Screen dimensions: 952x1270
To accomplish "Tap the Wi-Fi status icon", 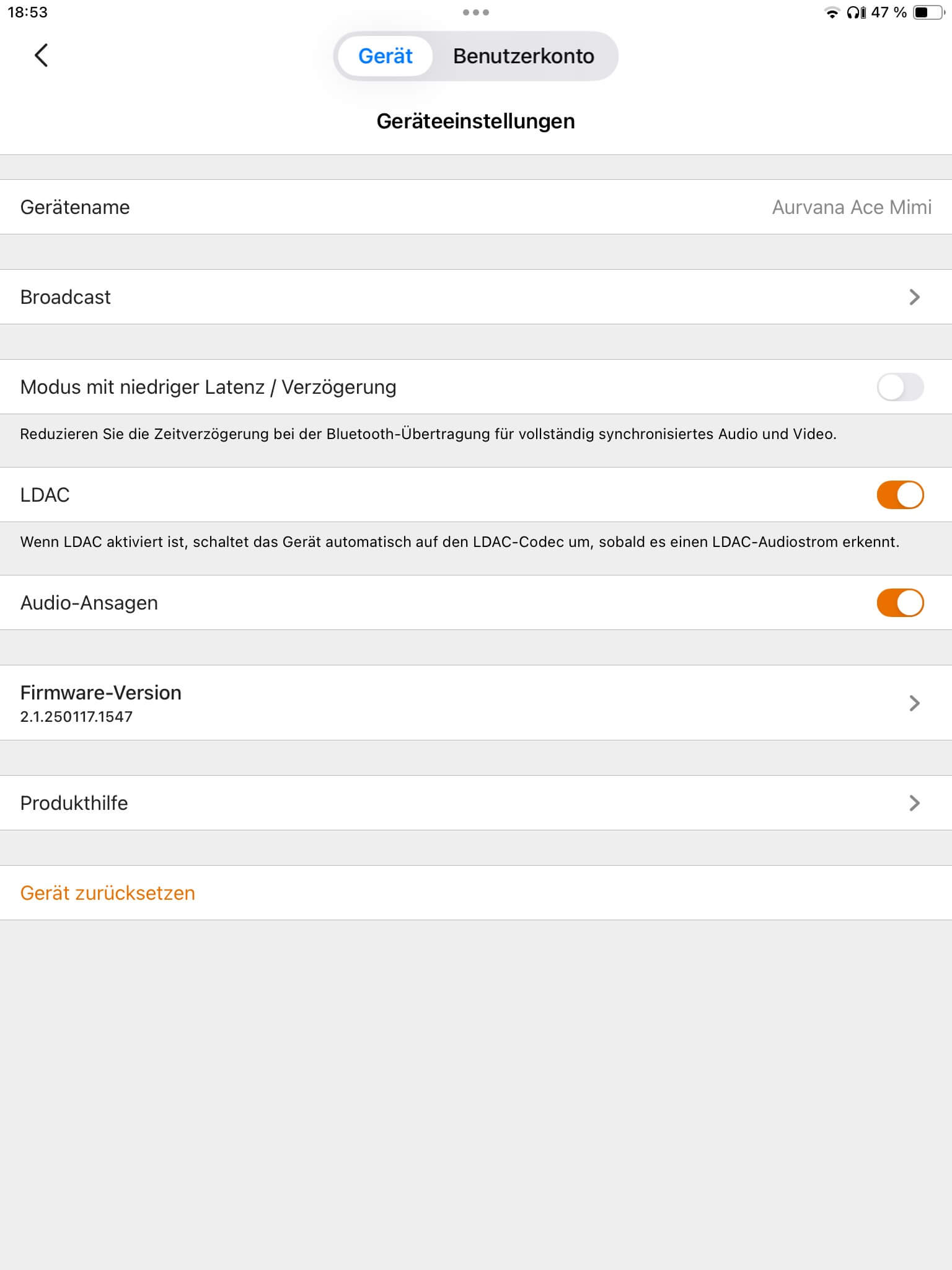I will tap(832, 13).
